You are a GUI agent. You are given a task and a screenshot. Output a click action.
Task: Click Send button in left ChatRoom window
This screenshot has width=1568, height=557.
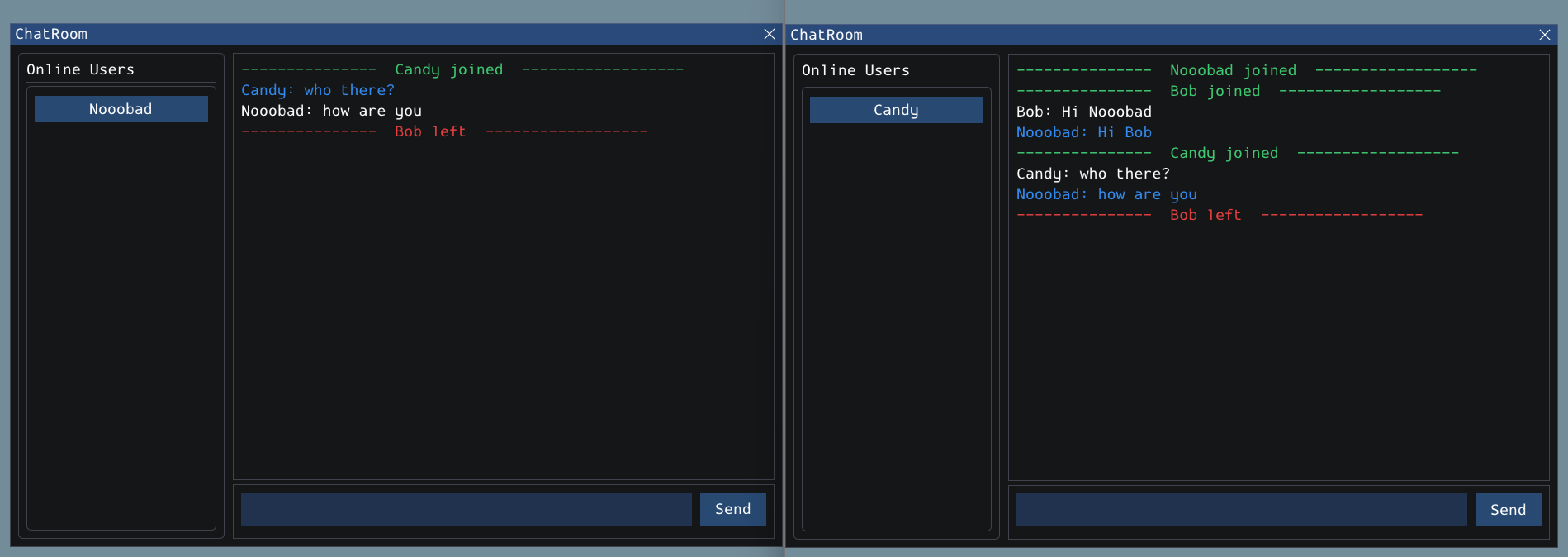pos(732,509)
